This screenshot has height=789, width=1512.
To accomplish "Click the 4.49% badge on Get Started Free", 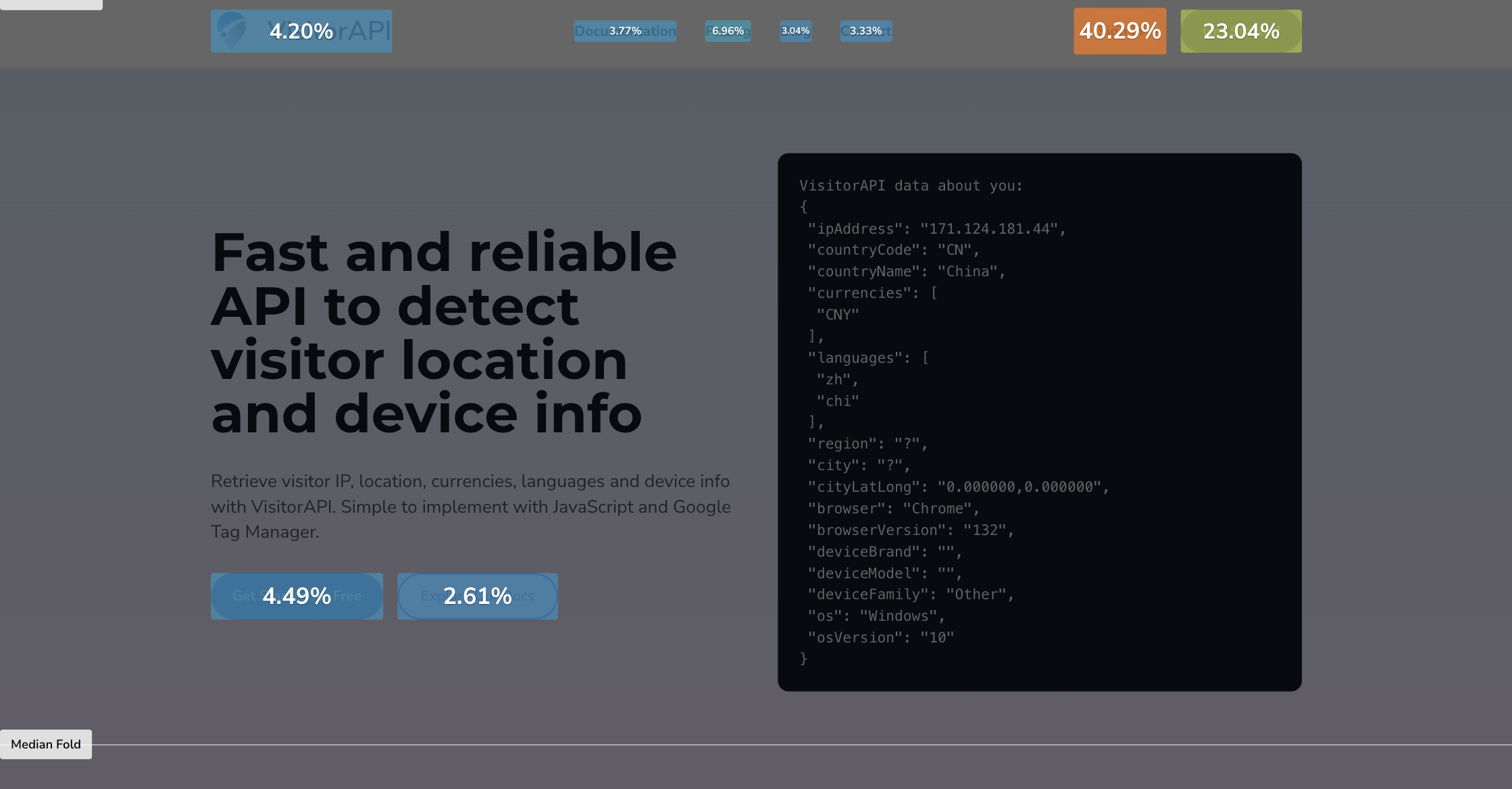I will tap(297, 596).
